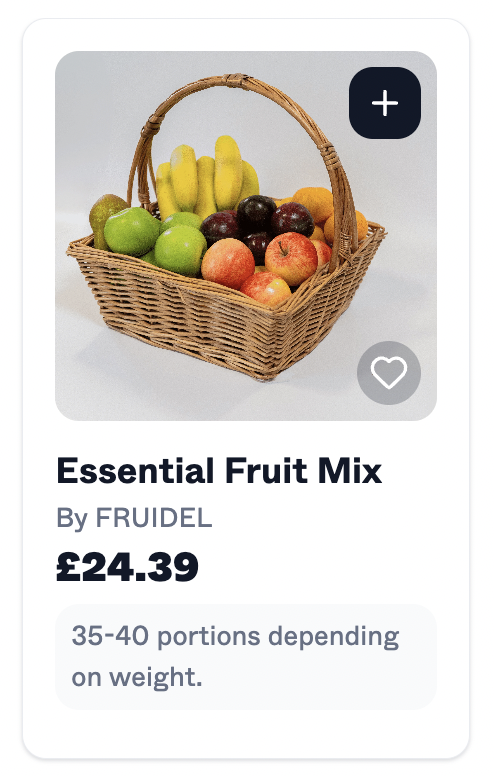Click the green apples in the photo
Viewport: 494px width, 776px height.
[x=156, y=240]
